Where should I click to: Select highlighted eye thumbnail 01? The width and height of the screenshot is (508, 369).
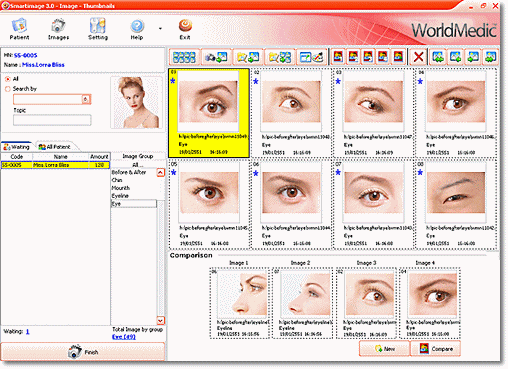pyautogui.click(x=209, y=113)
